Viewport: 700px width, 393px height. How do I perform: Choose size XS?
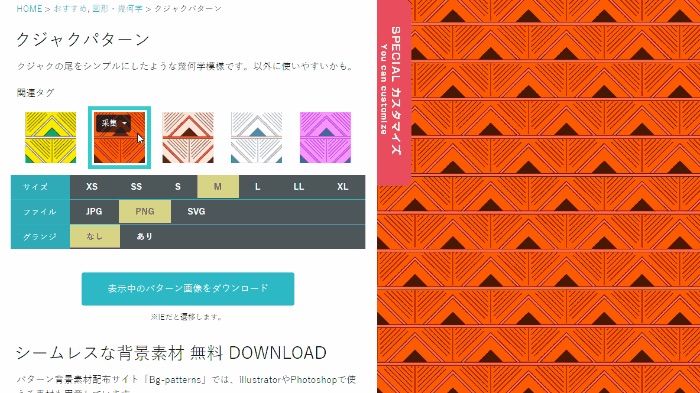pyautogui.click(x=92, y=187)
